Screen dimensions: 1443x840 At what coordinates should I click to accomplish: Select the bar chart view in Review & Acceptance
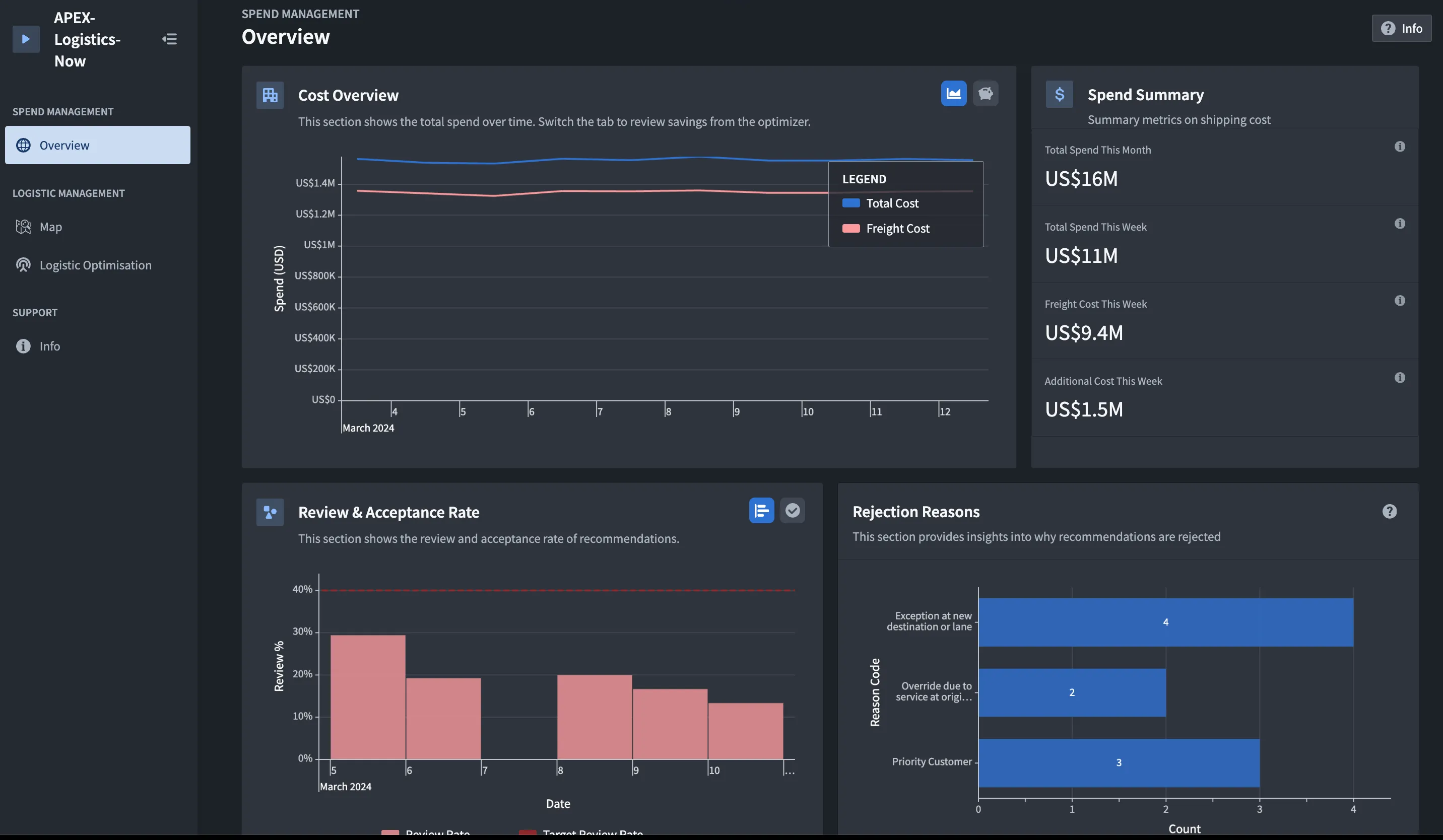(x=761, y=511)
